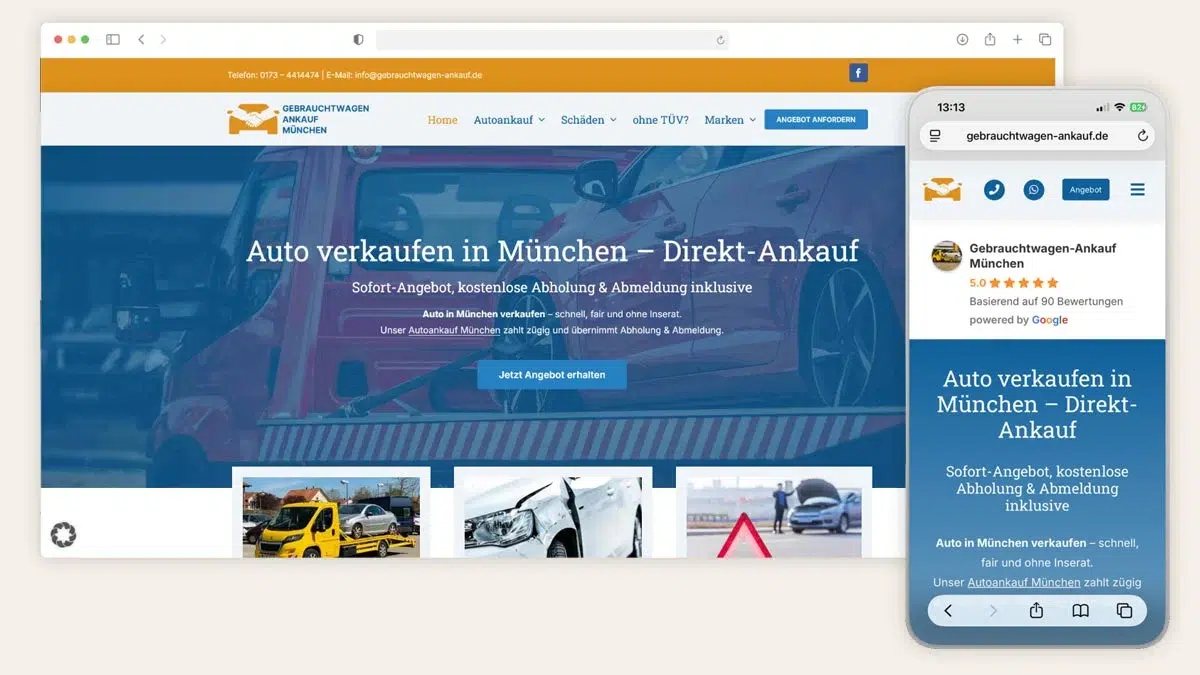
Task: Add a new tab with plus icon
Action: 1017,40
